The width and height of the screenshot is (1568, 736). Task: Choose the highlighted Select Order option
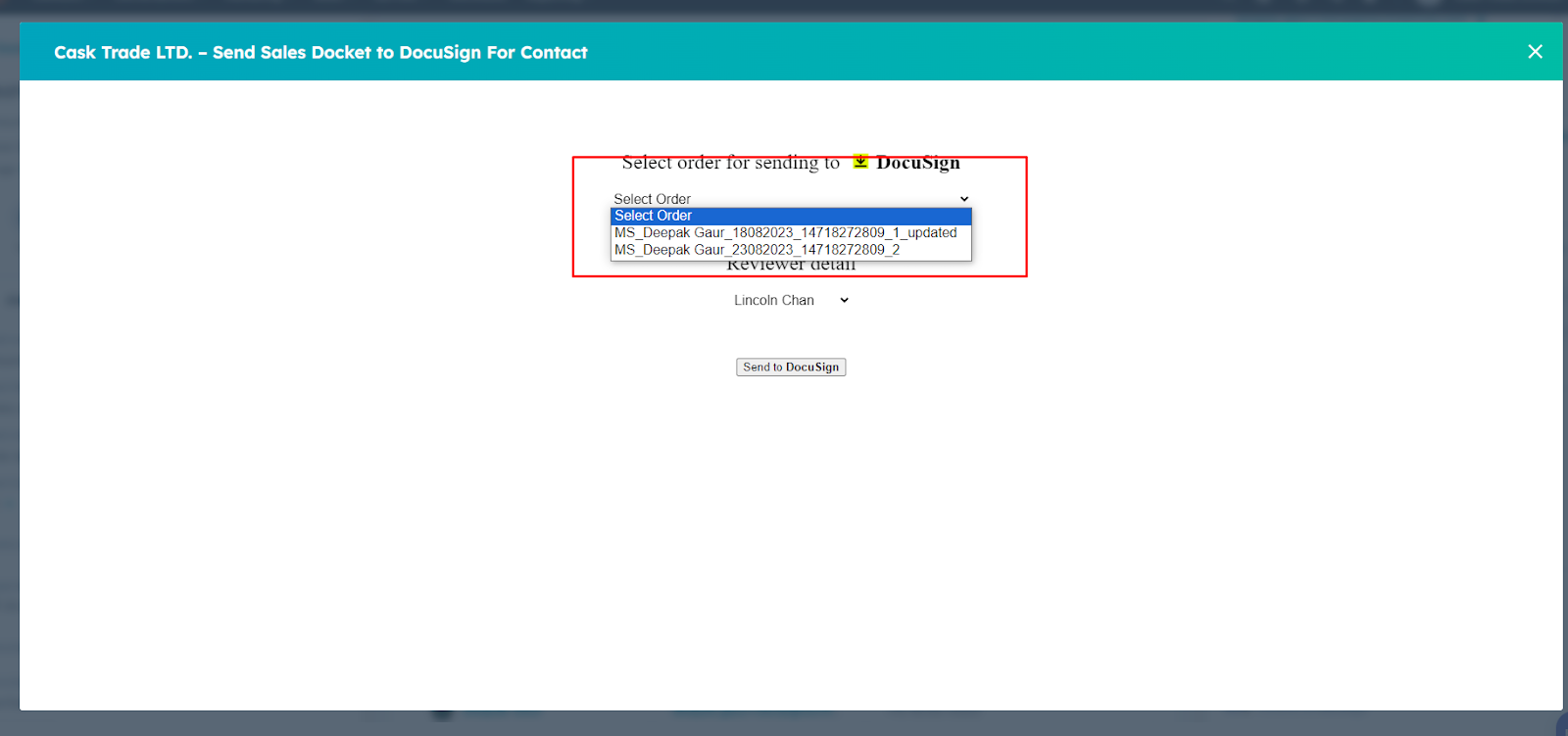point(791,216)
